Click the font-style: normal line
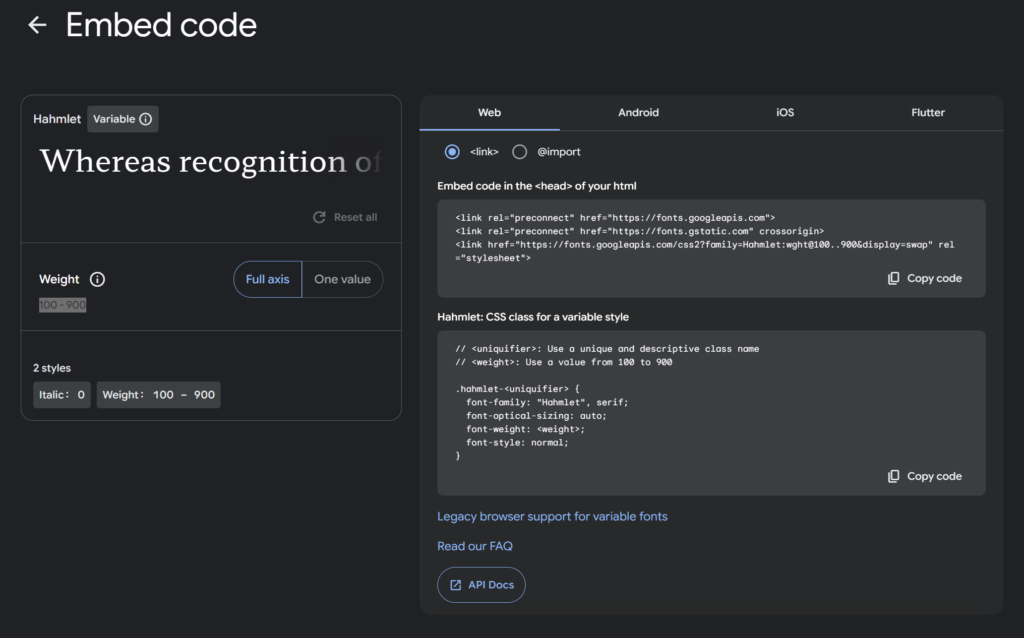 pos(517,443)
